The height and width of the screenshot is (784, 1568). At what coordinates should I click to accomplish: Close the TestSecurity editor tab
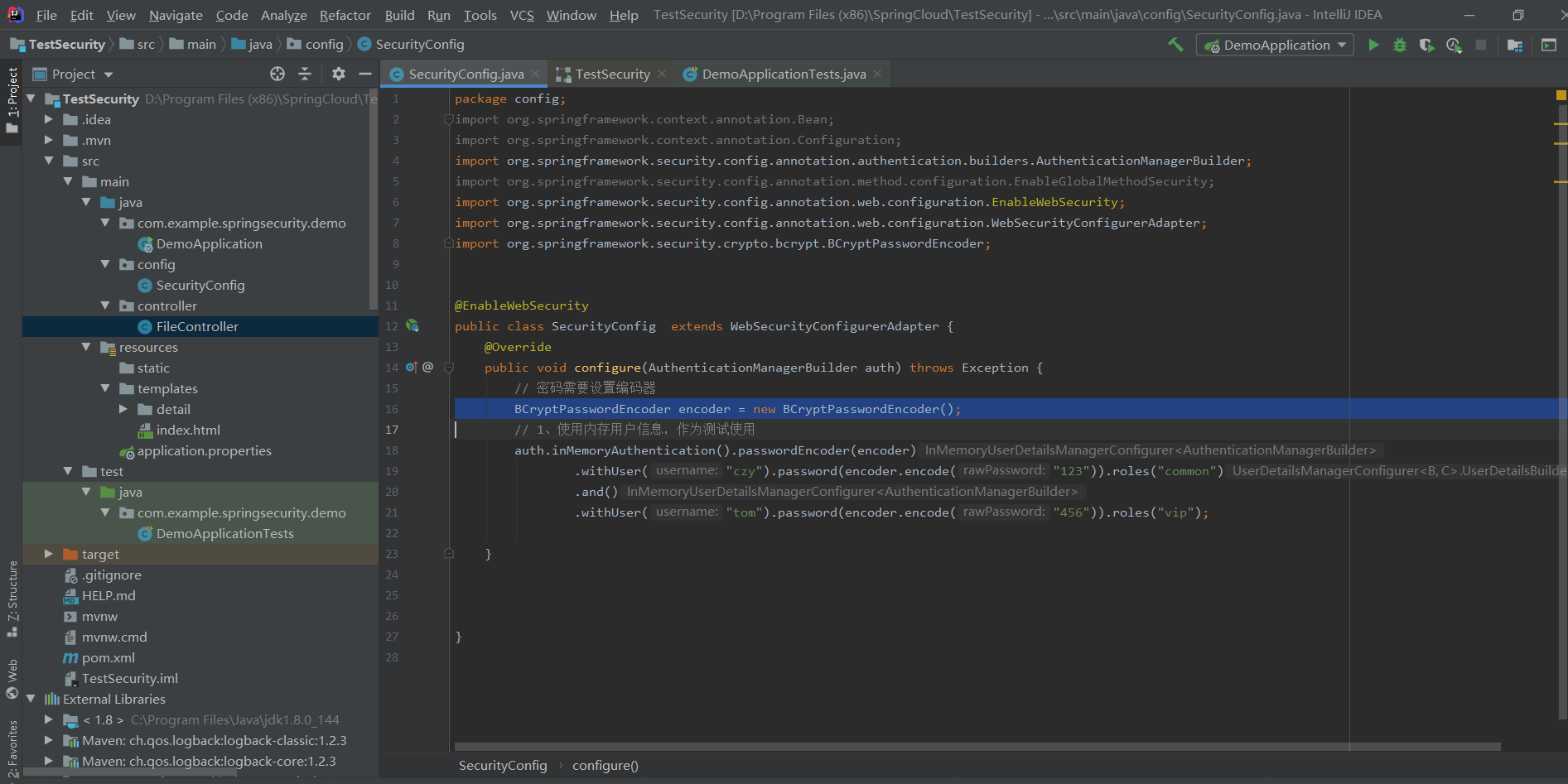pos(661,74)
